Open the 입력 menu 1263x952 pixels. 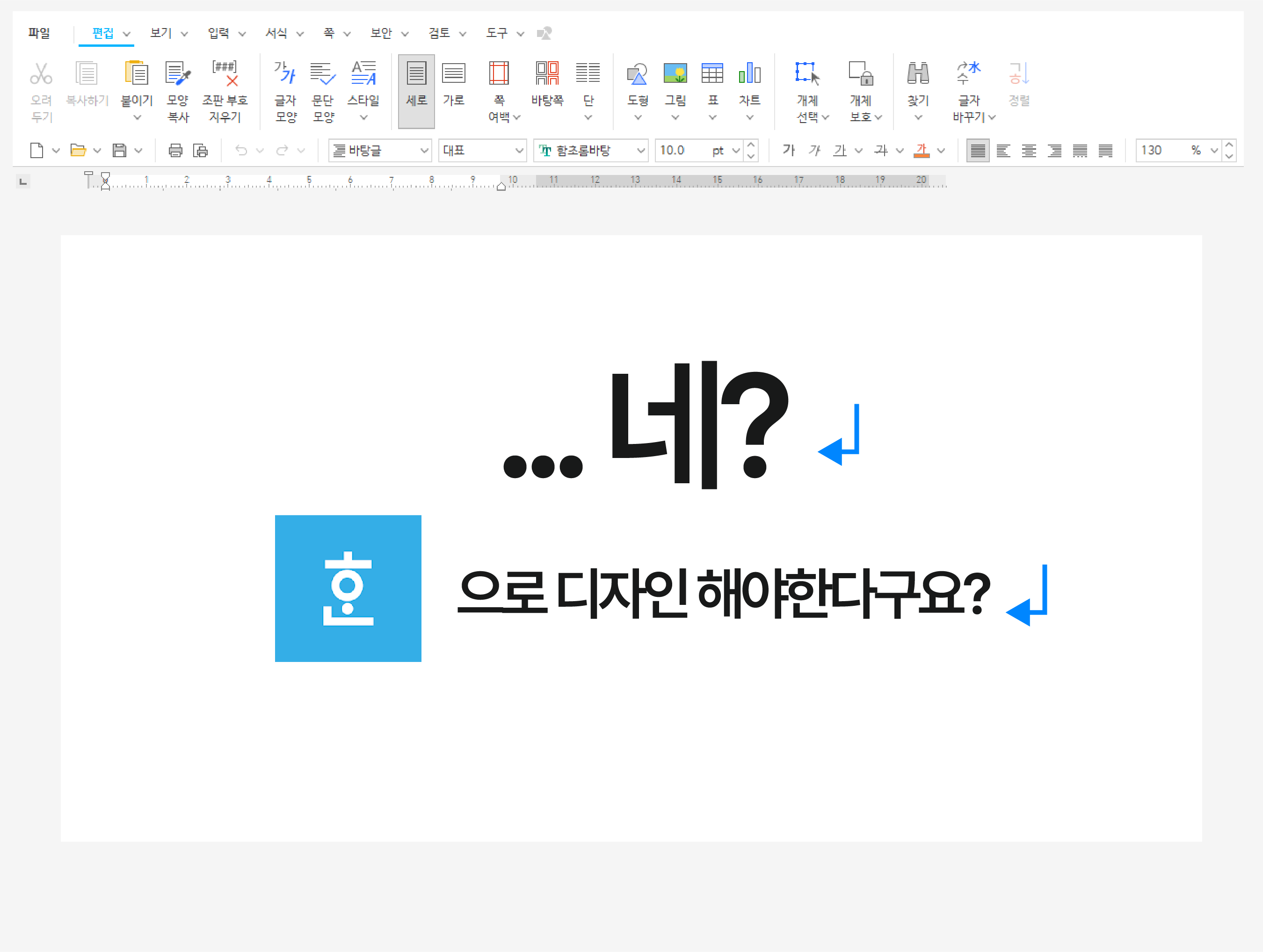pyautogui.click(x=218, y=33)
